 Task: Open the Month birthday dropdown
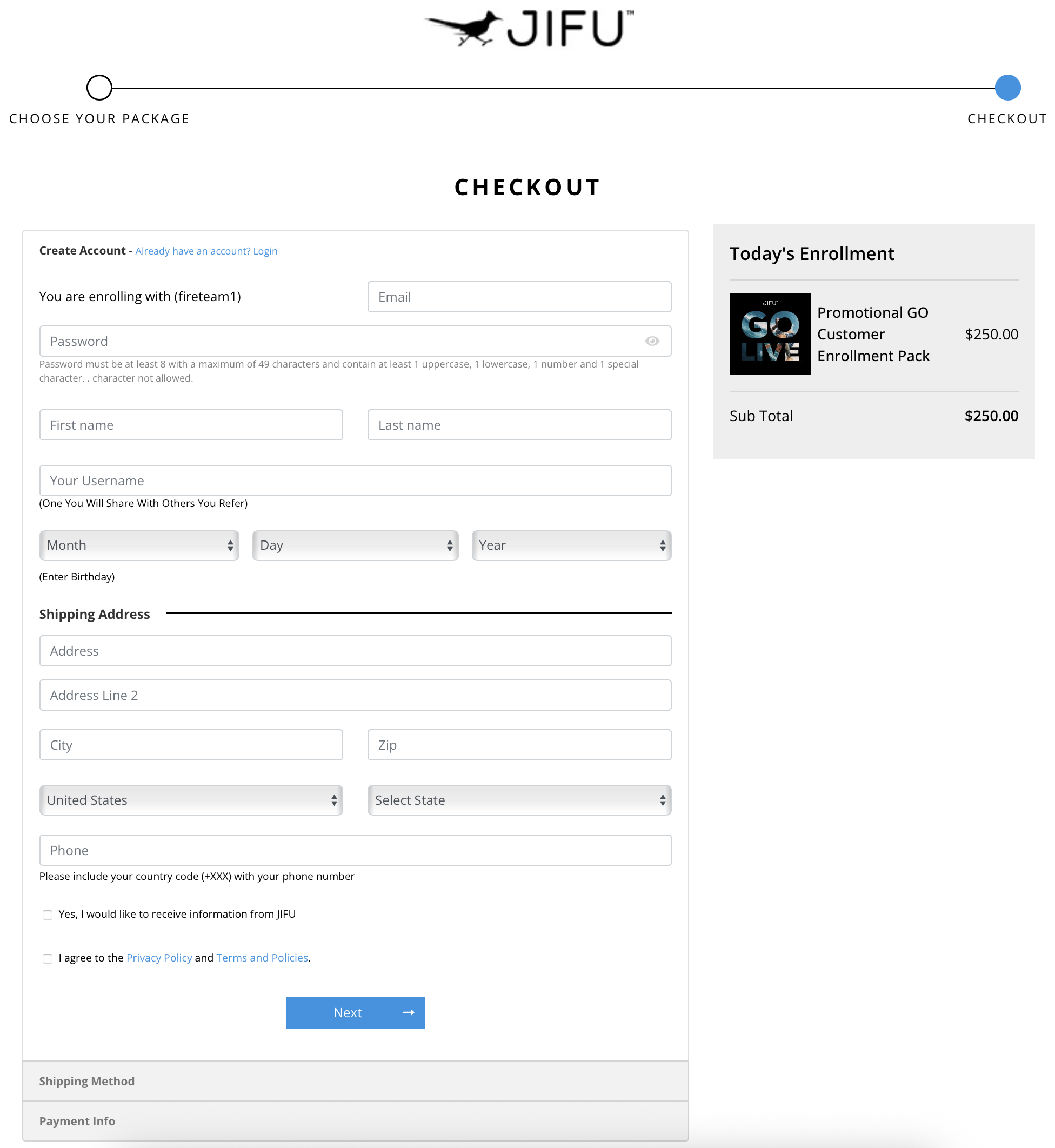click(x=139, y=546)
